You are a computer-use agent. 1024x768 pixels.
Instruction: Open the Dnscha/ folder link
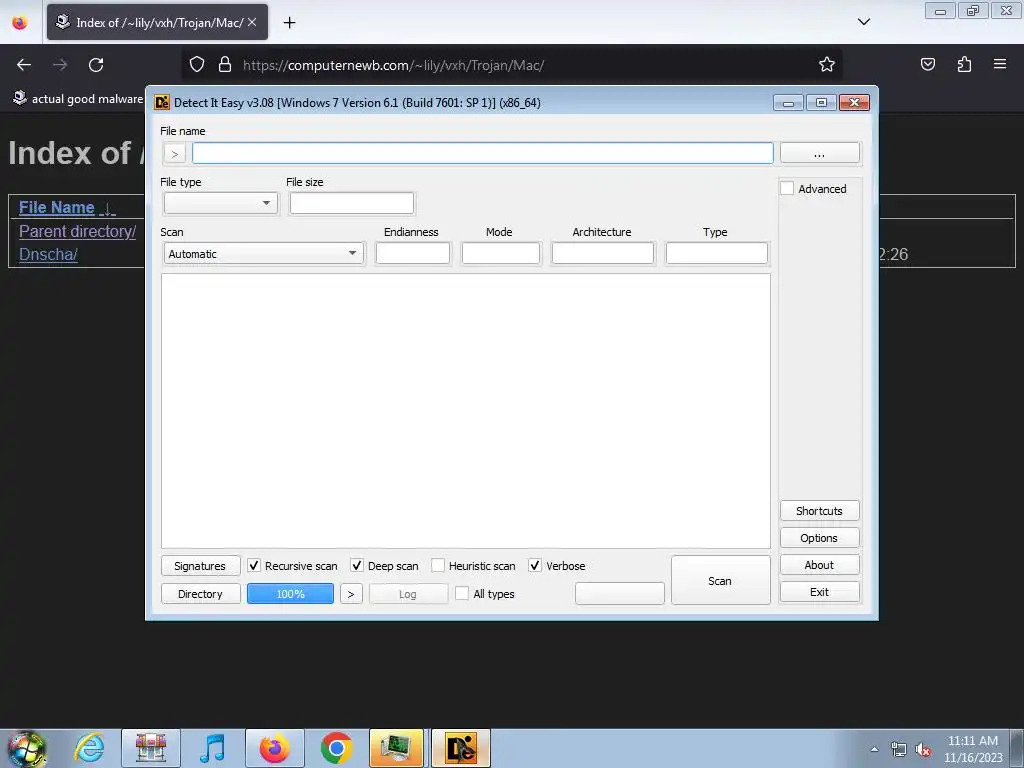click(48, 254)
